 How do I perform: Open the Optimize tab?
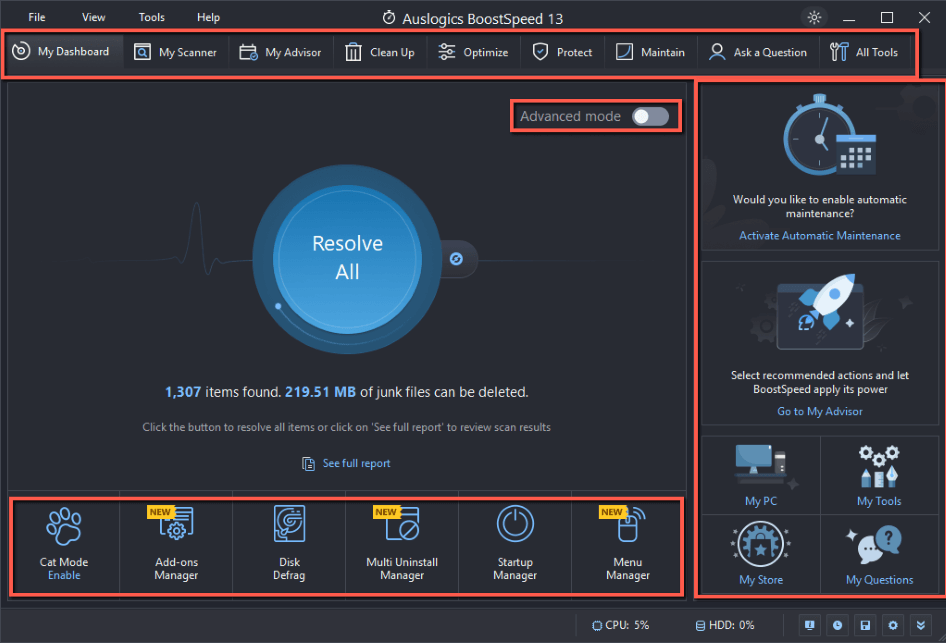[474, 52]
